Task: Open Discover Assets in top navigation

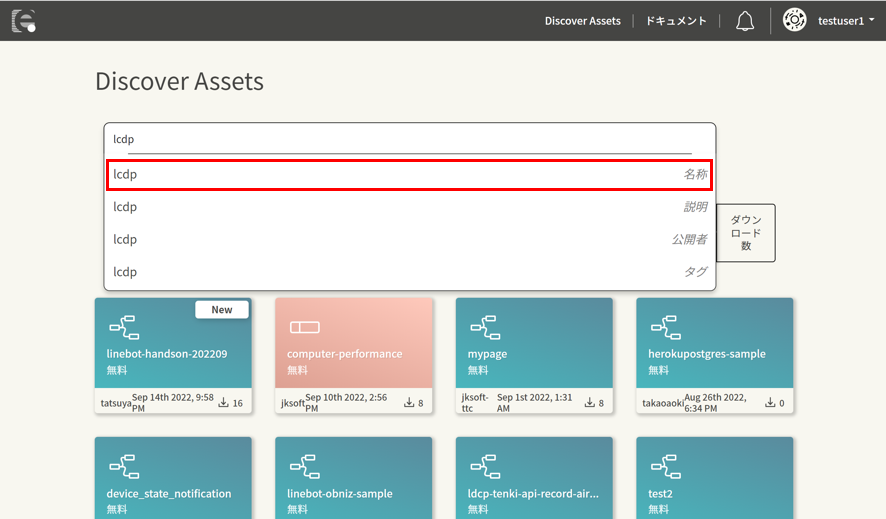Action: tap(583, 21)
